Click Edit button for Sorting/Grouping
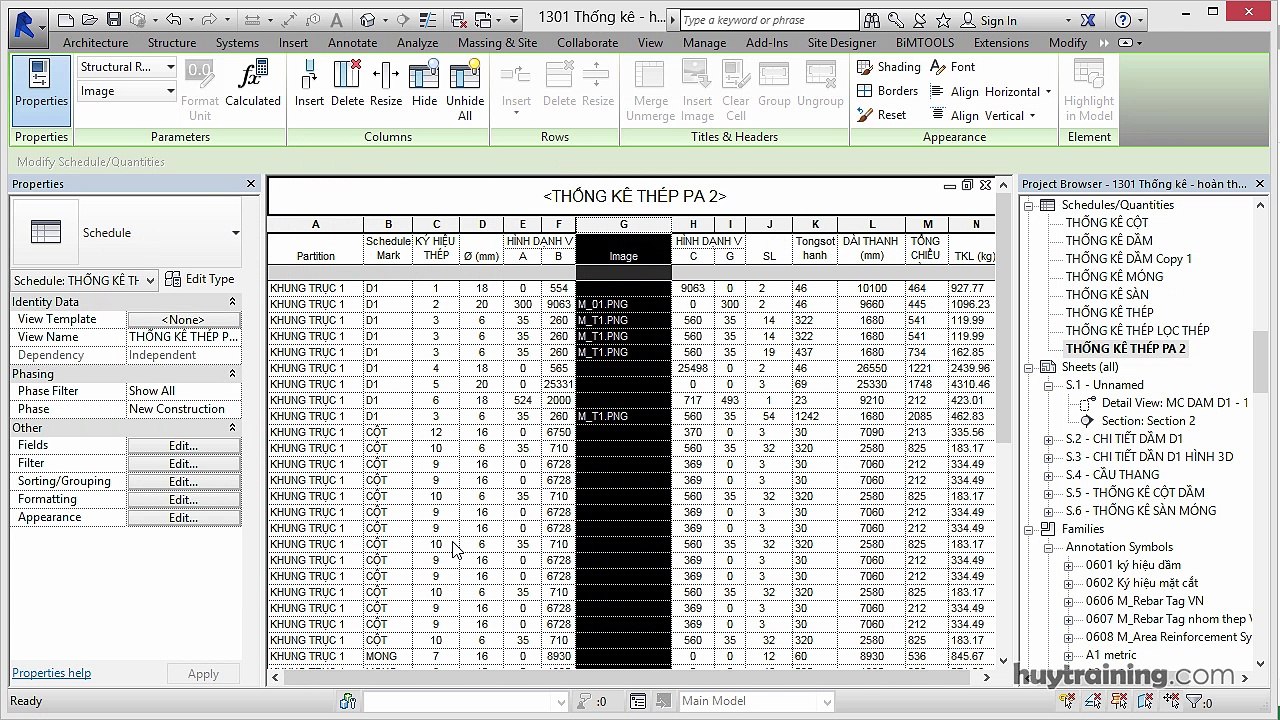This screenshot has width=1280, height=720. [183, 482]
